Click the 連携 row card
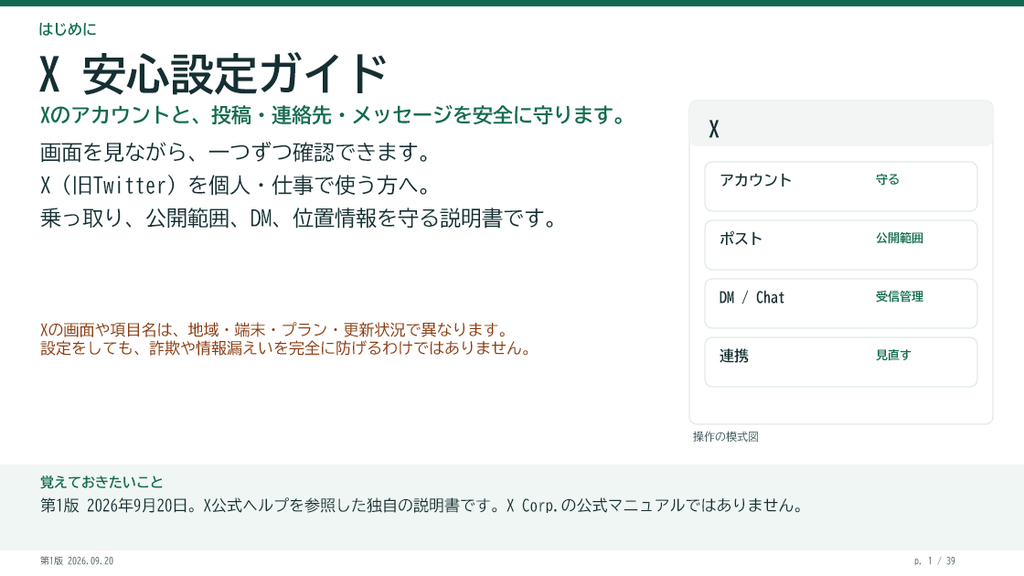Viewport: 1024px width, 576px height. pyautogui.click(x=840, y=362)
